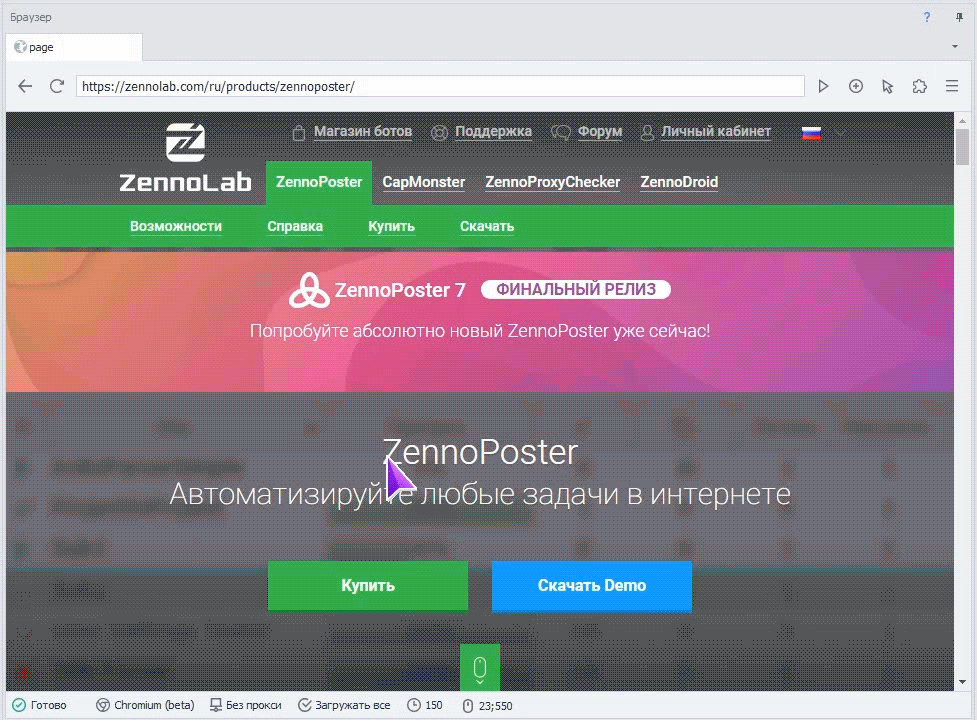Click the banner text 'Попробуйте абсолютно новый ZennoPoster уже сейчас!'
Screen dimensions: 977x720
480,330
